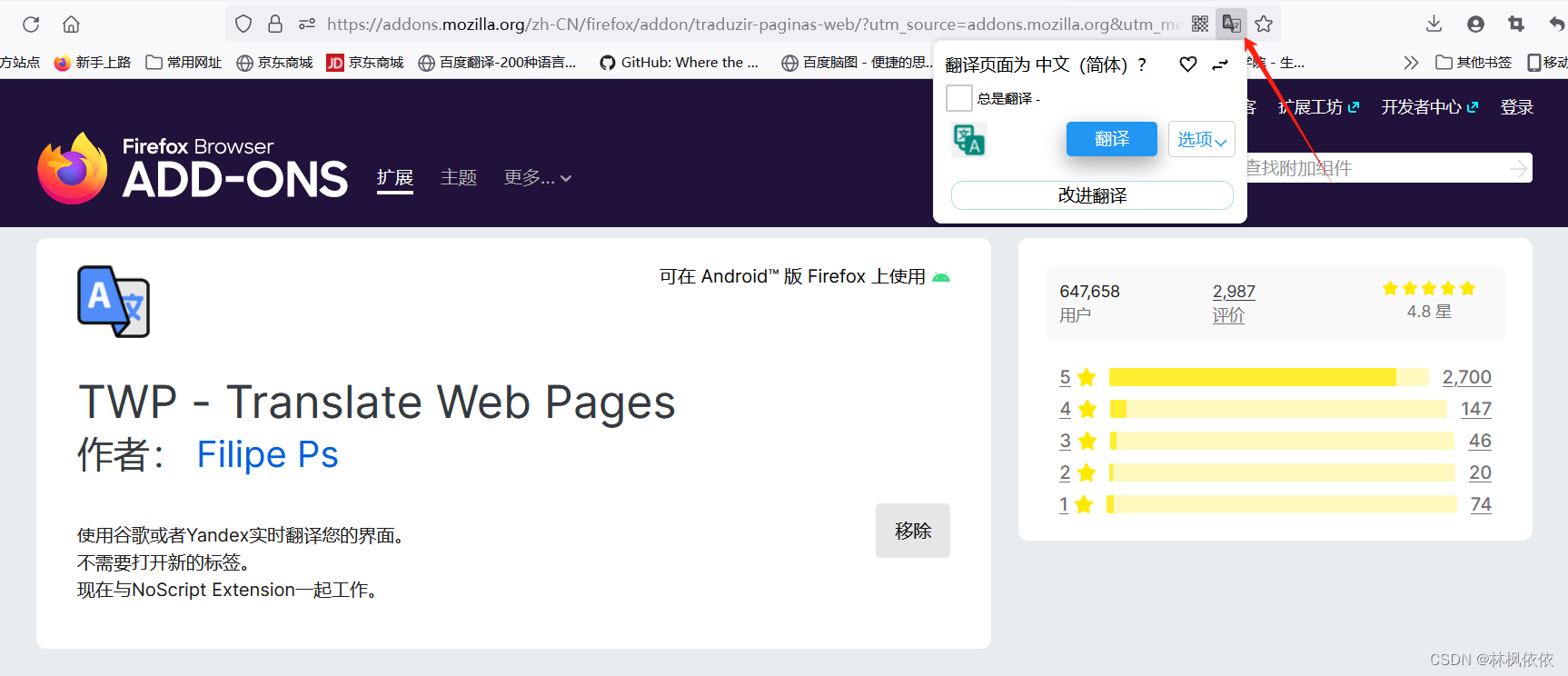
Task: Open the 74 one-star reviews count
Action: click(1481, 504)
